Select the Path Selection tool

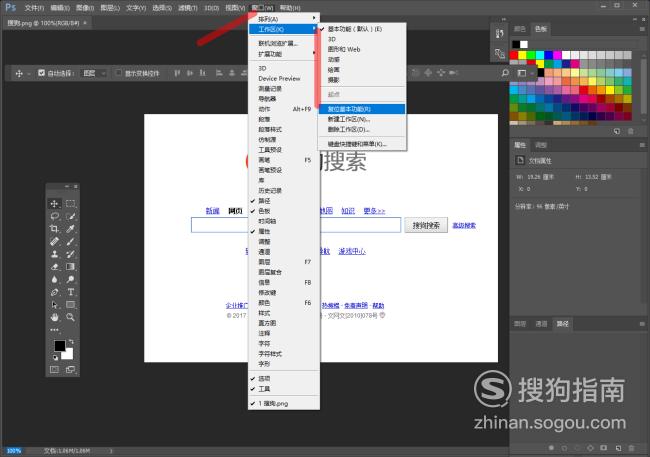pos(54,305)
